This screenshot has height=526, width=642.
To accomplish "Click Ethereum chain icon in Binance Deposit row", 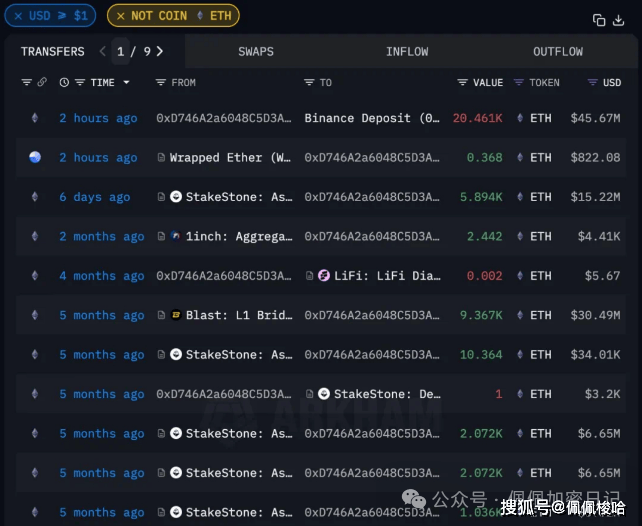I will pyautogui.click(x=35, y=118).
